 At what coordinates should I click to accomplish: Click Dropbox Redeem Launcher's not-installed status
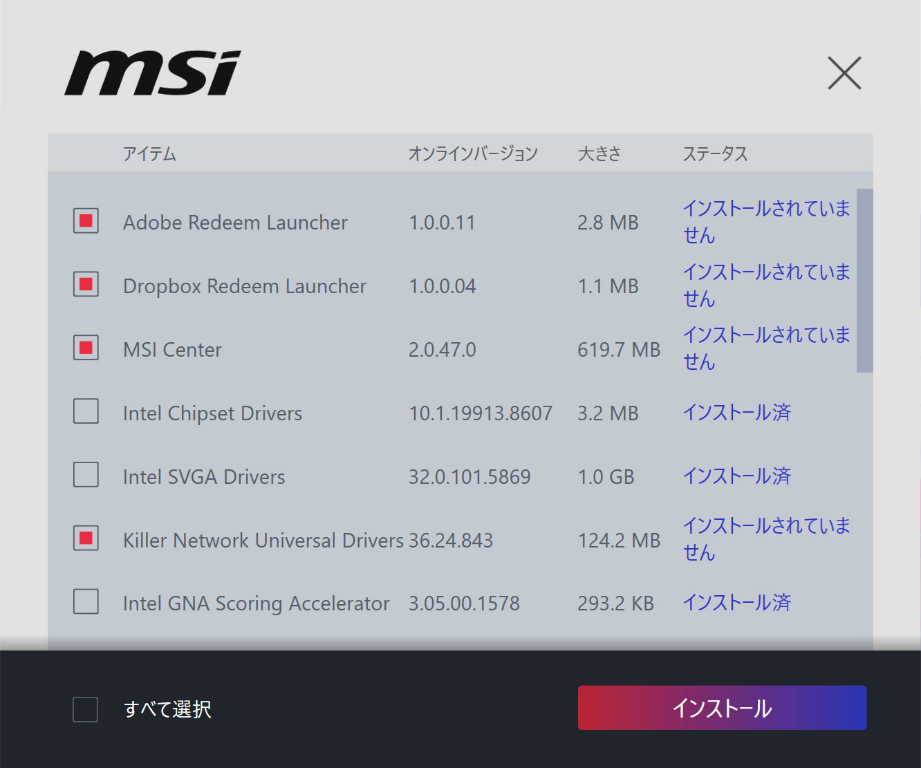pyautogui.click(x=766, y=285)
